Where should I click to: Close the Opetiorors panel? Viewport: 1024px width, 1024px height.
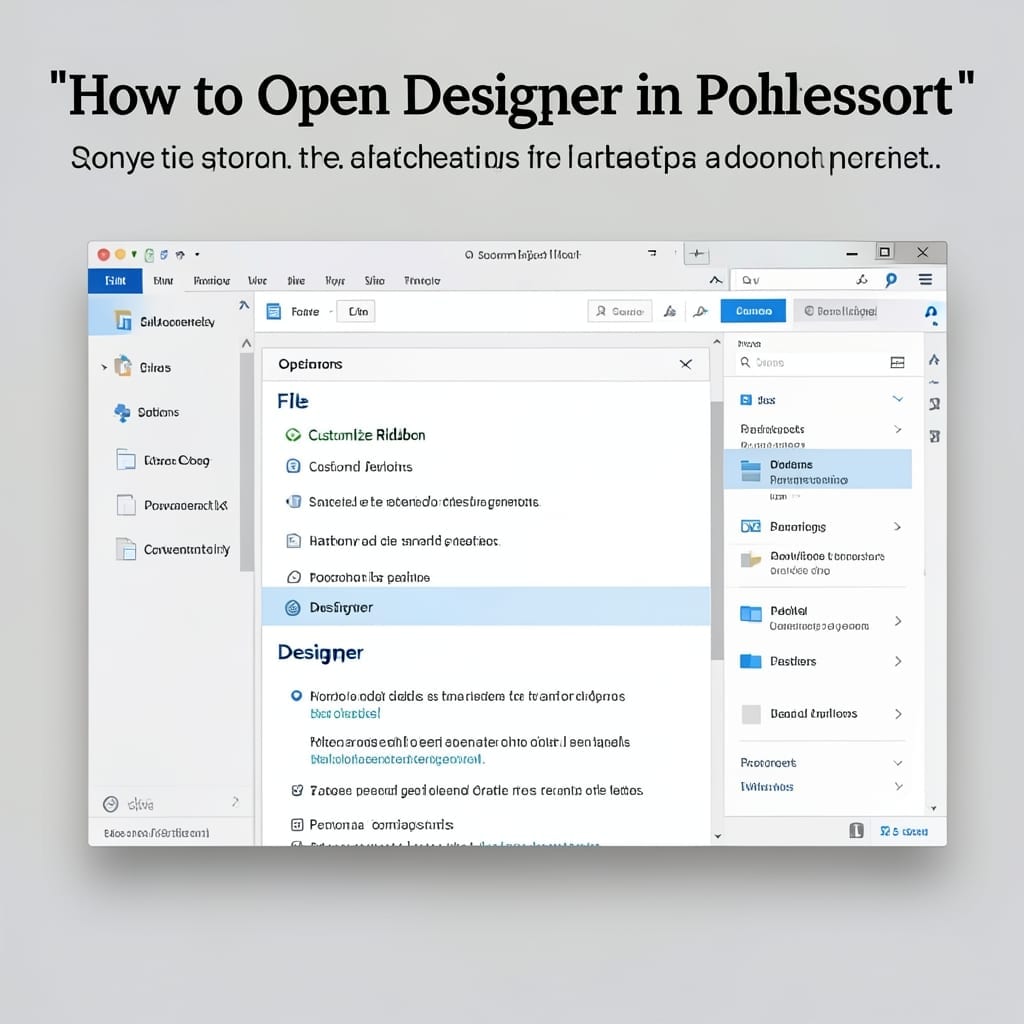click(x=686, y=364)
